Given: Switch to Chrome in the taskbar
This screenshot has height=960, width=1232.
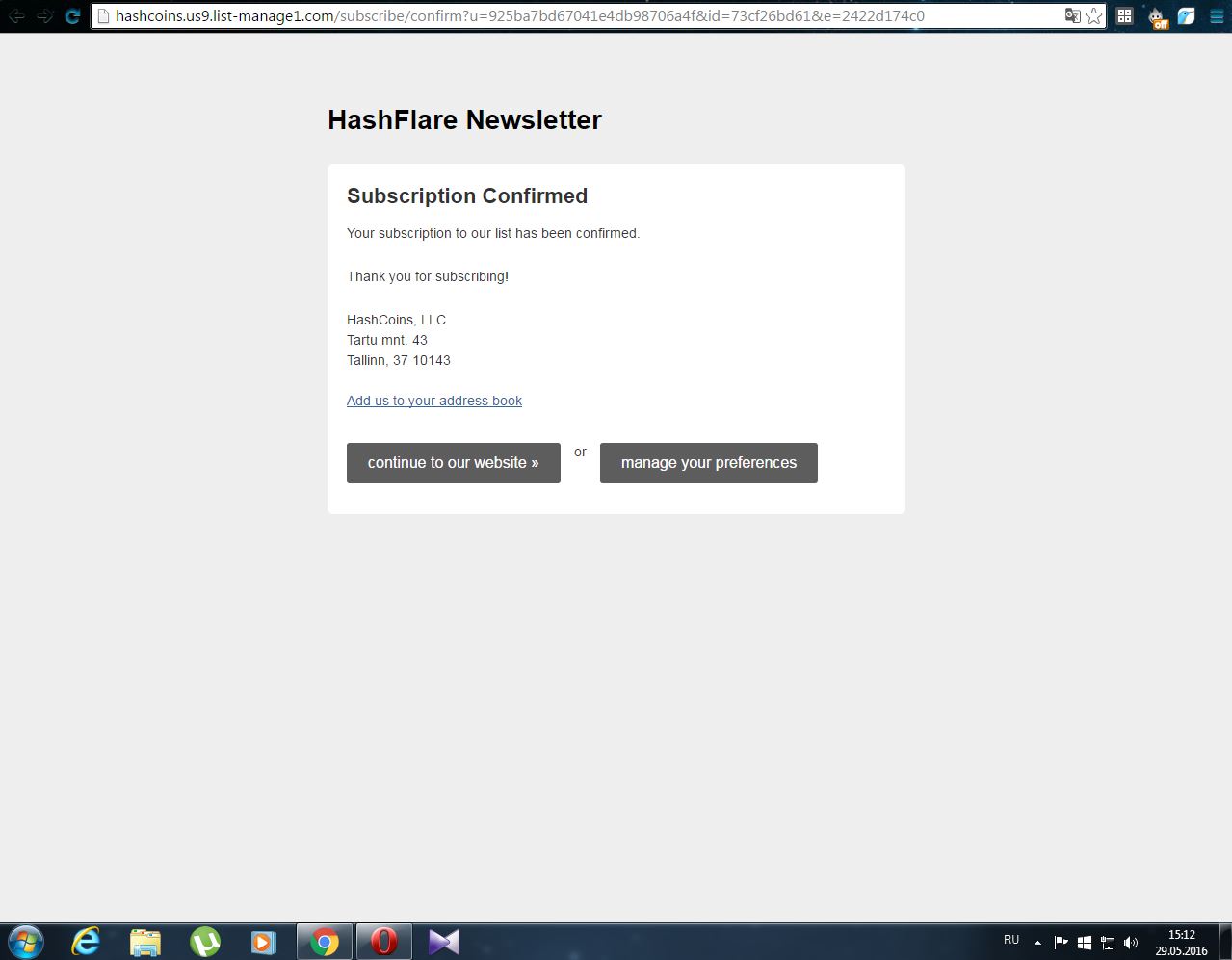Looking at the screenshot, I should (x=324, y=942).
